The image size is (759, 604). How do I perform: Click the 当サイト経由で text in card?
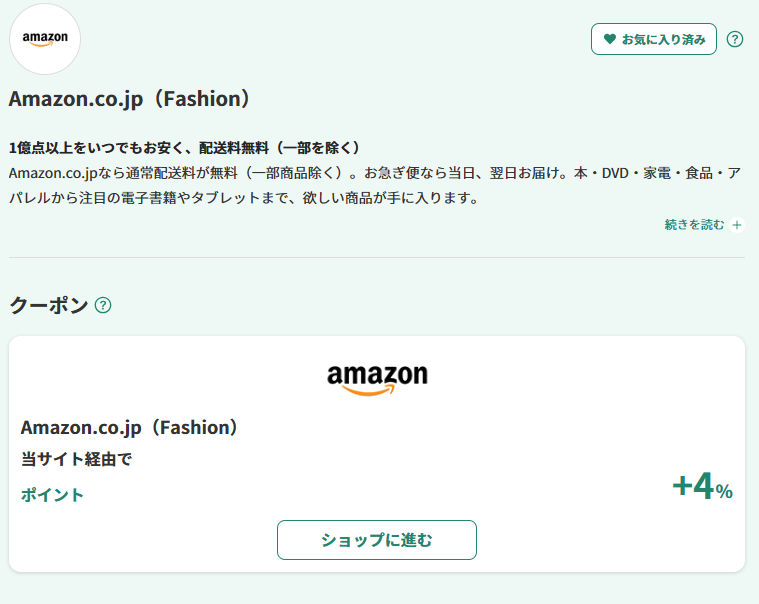tap(76, 460)
